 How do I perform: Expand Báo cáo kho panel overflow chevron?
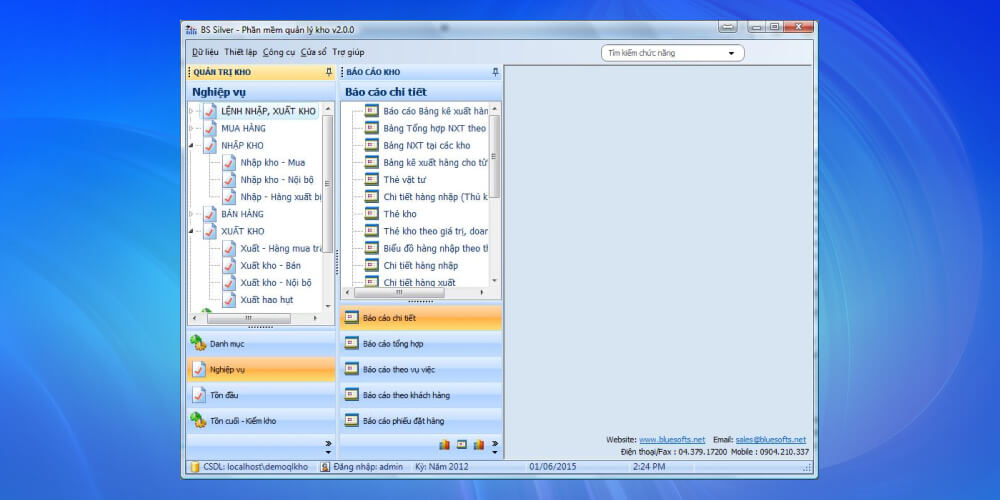(495, 446)
